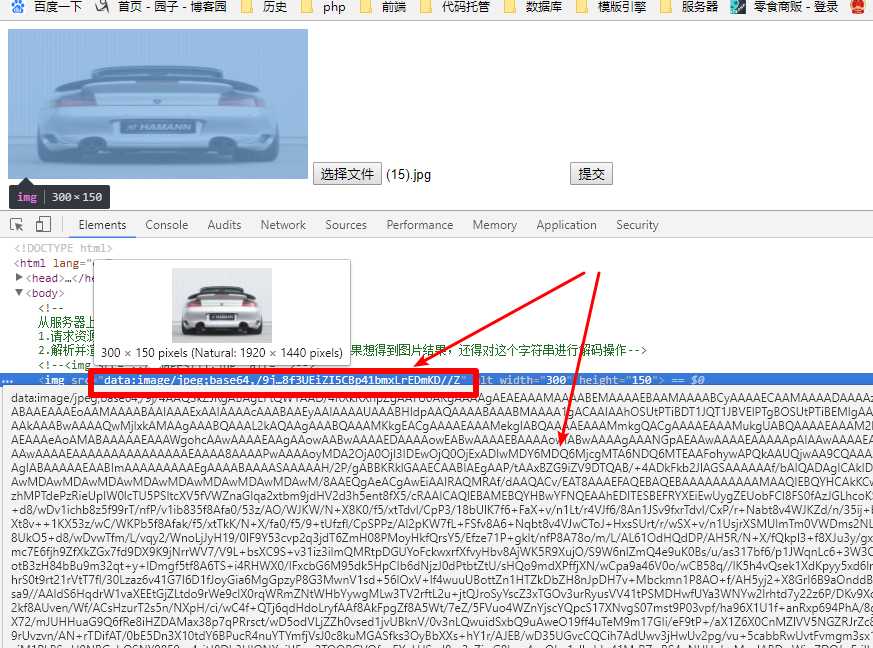Switch to the Application tab
Viewport: 873px width, 648px height.
[x=566, y=225]
